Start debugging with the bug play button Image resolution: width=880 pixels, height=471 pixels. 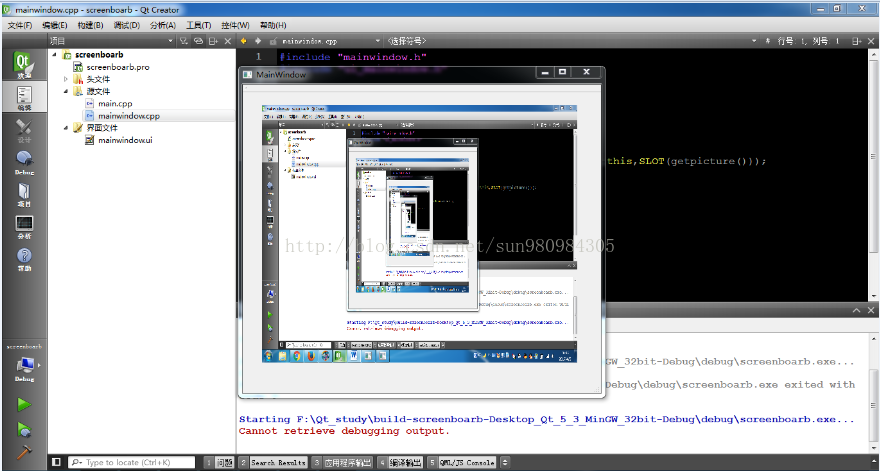[x=24, y=429]
